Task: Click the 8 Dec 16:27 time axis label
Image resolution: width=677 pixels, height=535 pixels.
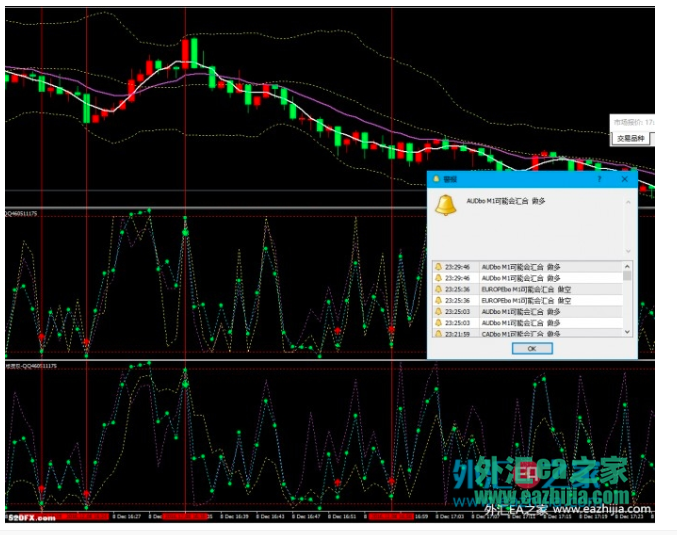Action: click(127, 516)
